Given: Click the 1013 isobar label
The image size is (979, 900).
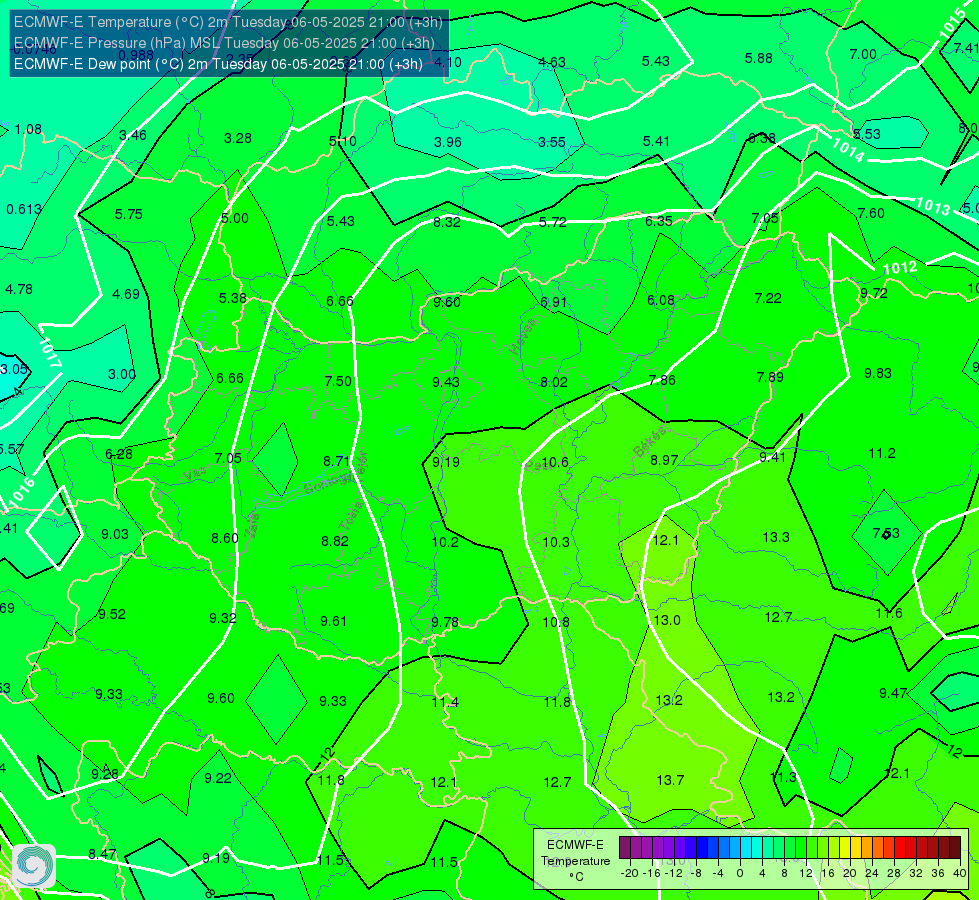Looking at the screenshot, I should [x=933, y=206].
